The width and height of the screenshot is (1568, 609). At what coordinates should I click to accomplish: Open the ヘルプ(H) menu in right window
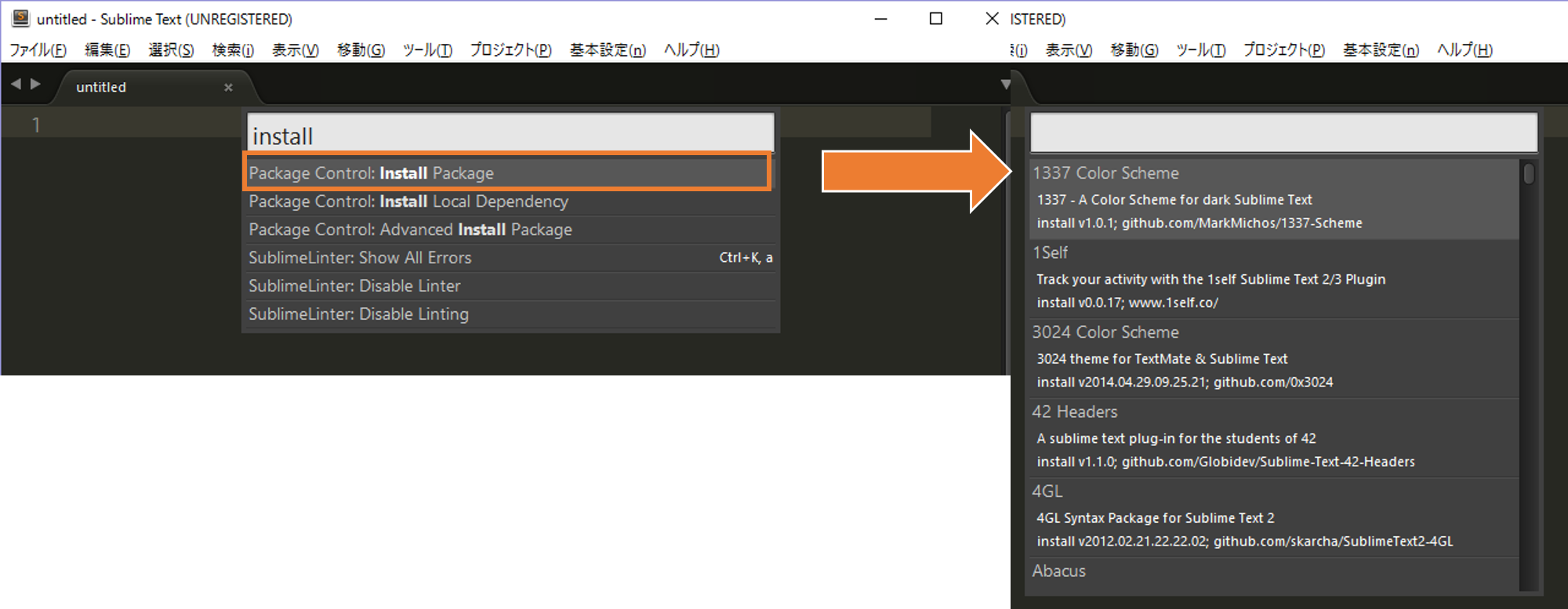coord(1465,50)
